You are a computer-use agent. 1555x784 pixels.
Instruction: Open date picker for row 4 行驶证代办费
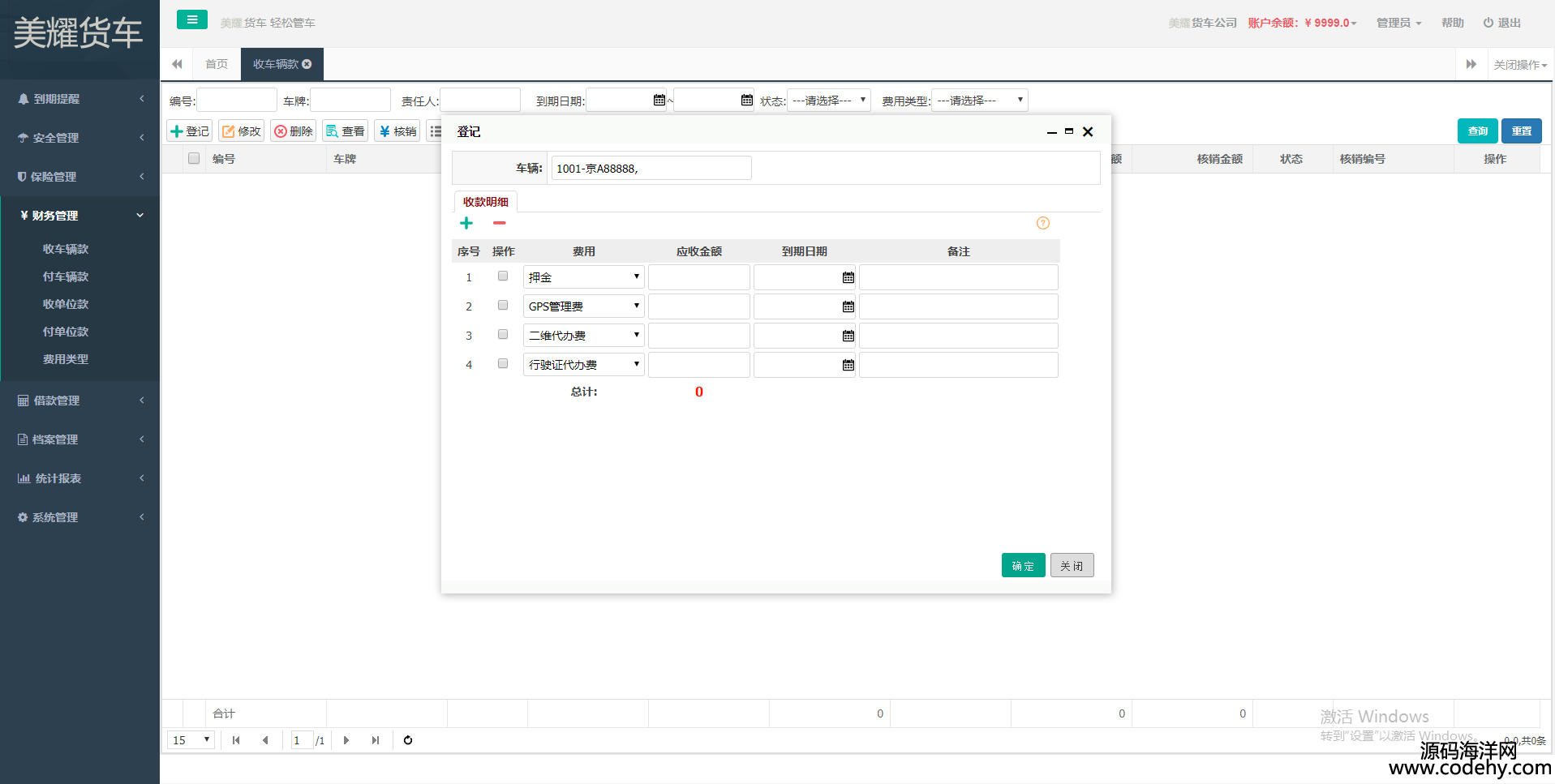pos(848,365)
